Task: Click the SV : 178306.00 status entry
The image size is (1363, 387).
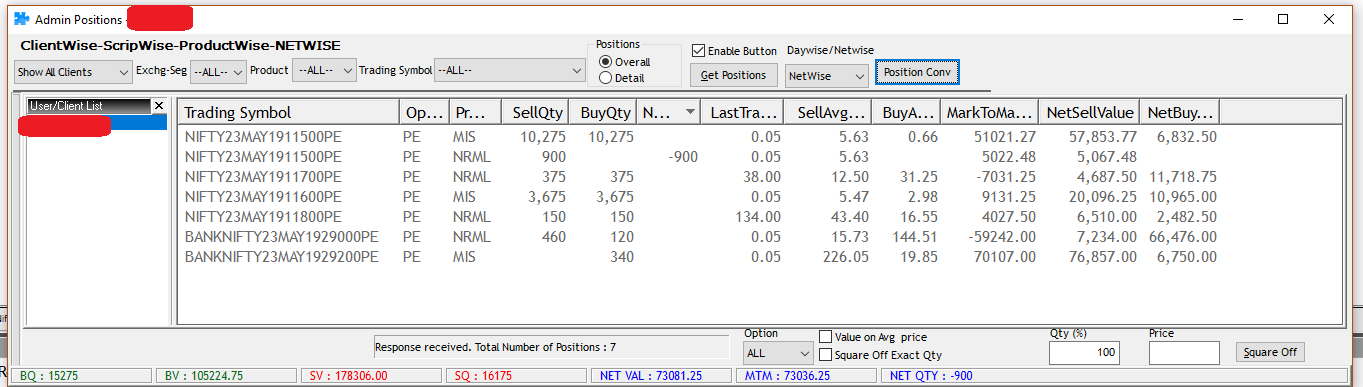Action: coord(372,376)
